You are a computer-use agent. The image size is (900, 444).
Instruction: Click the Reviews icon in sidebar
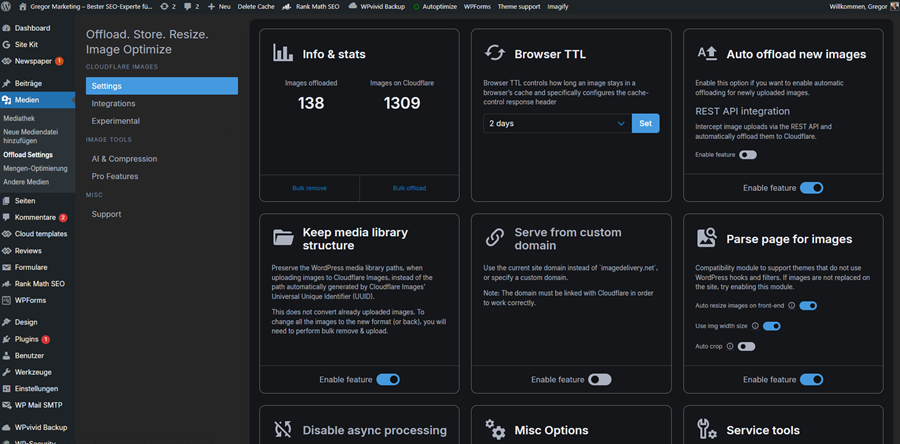pyautogui.click(x=6, y=251)
